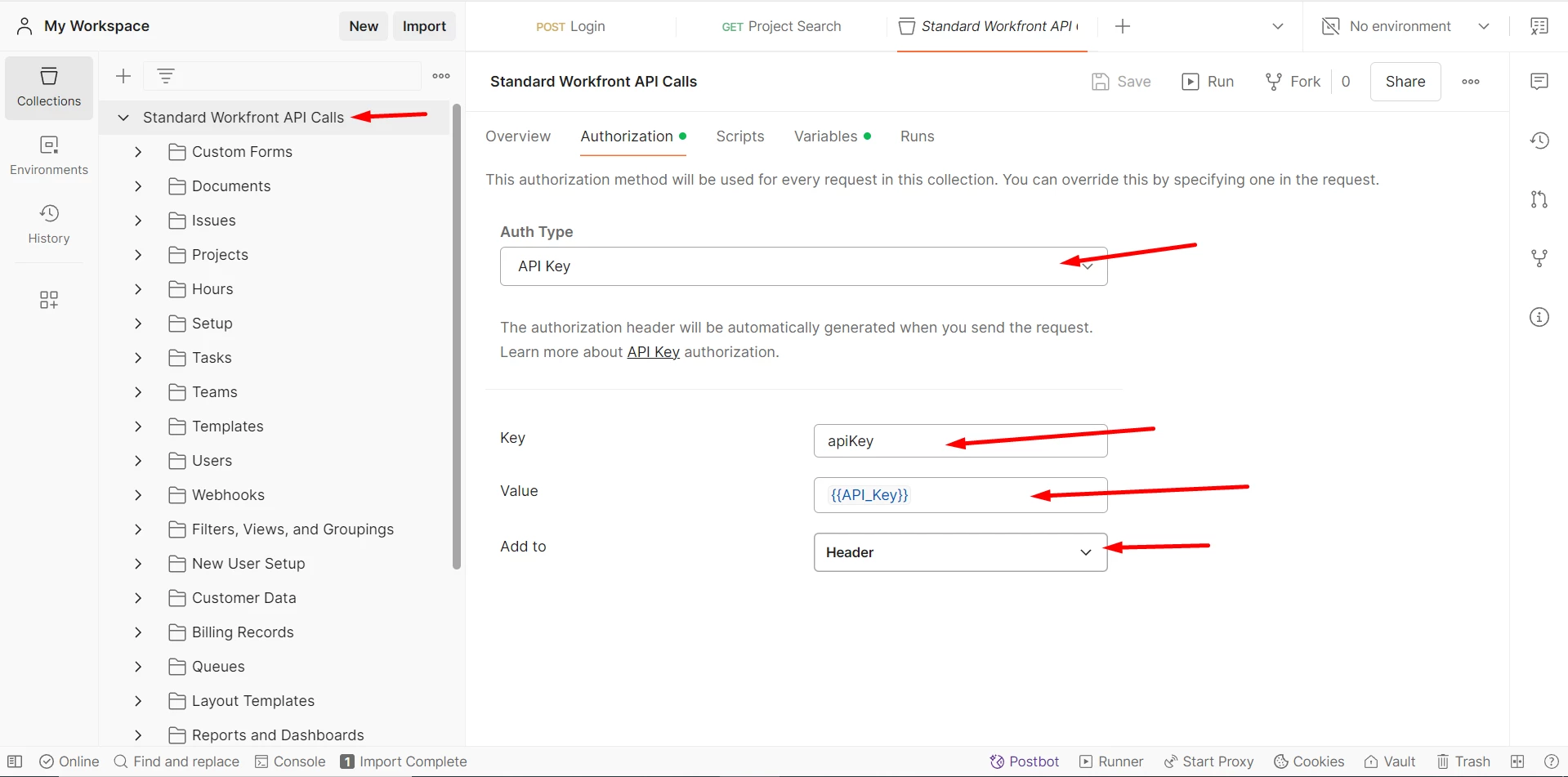The height and width of the screenshot is (777, 1568).
Task: Click the My Workspace title
Action: tap(96, 26)
